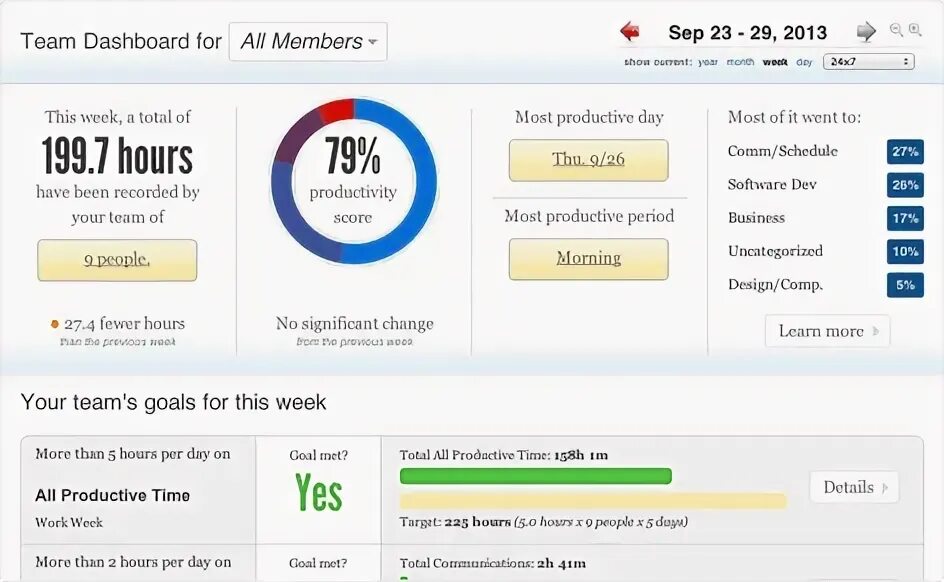
Task: Click the Business 17% badge
Action: 905,218
